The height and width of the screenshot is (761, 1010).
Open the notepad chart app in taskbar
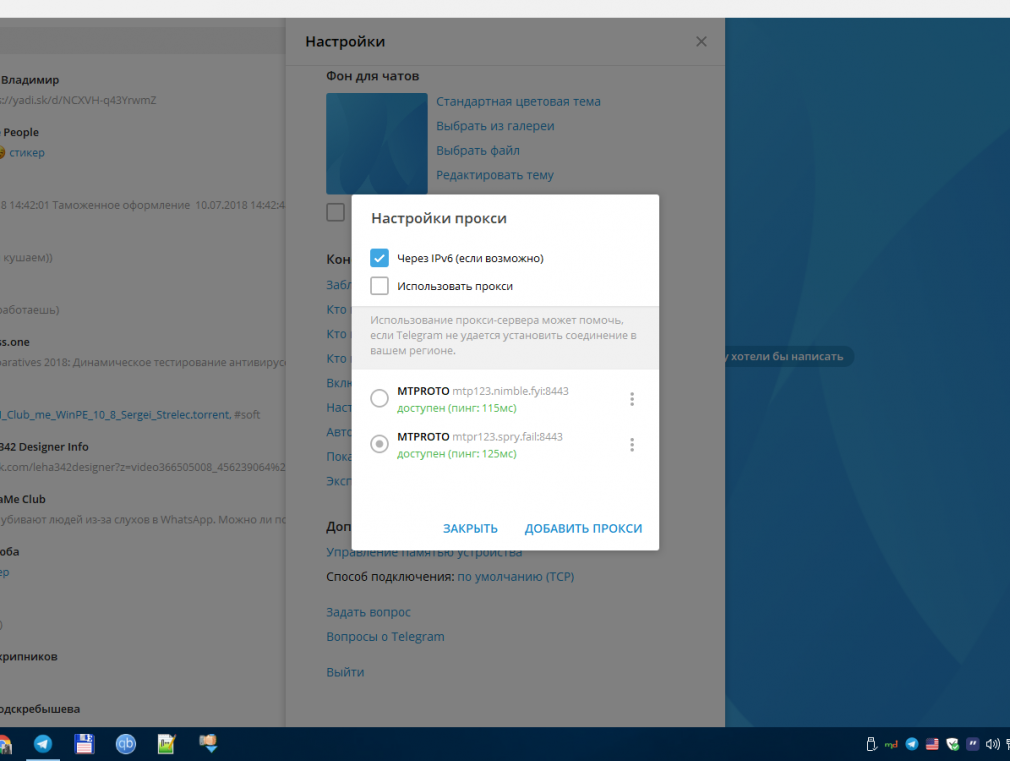[167, 744]
